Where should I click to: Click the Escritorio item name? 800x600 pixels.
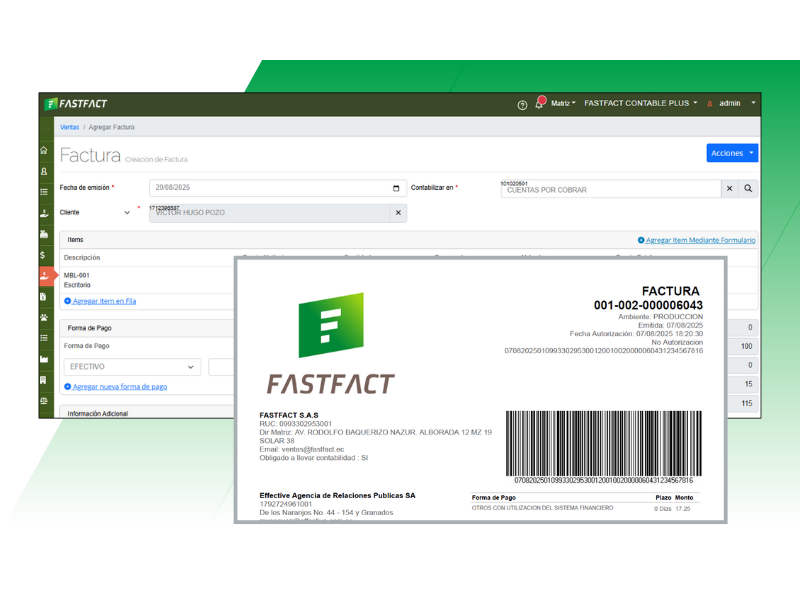point(77,285)
